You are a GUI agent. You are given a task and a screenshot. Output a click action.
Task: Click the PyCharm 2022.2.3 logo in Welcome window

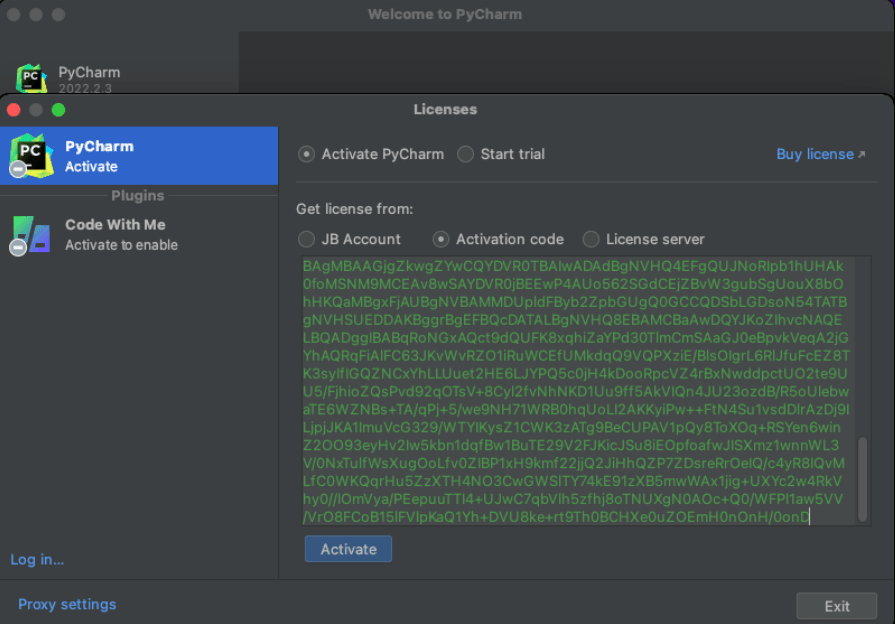coord(31,78)
